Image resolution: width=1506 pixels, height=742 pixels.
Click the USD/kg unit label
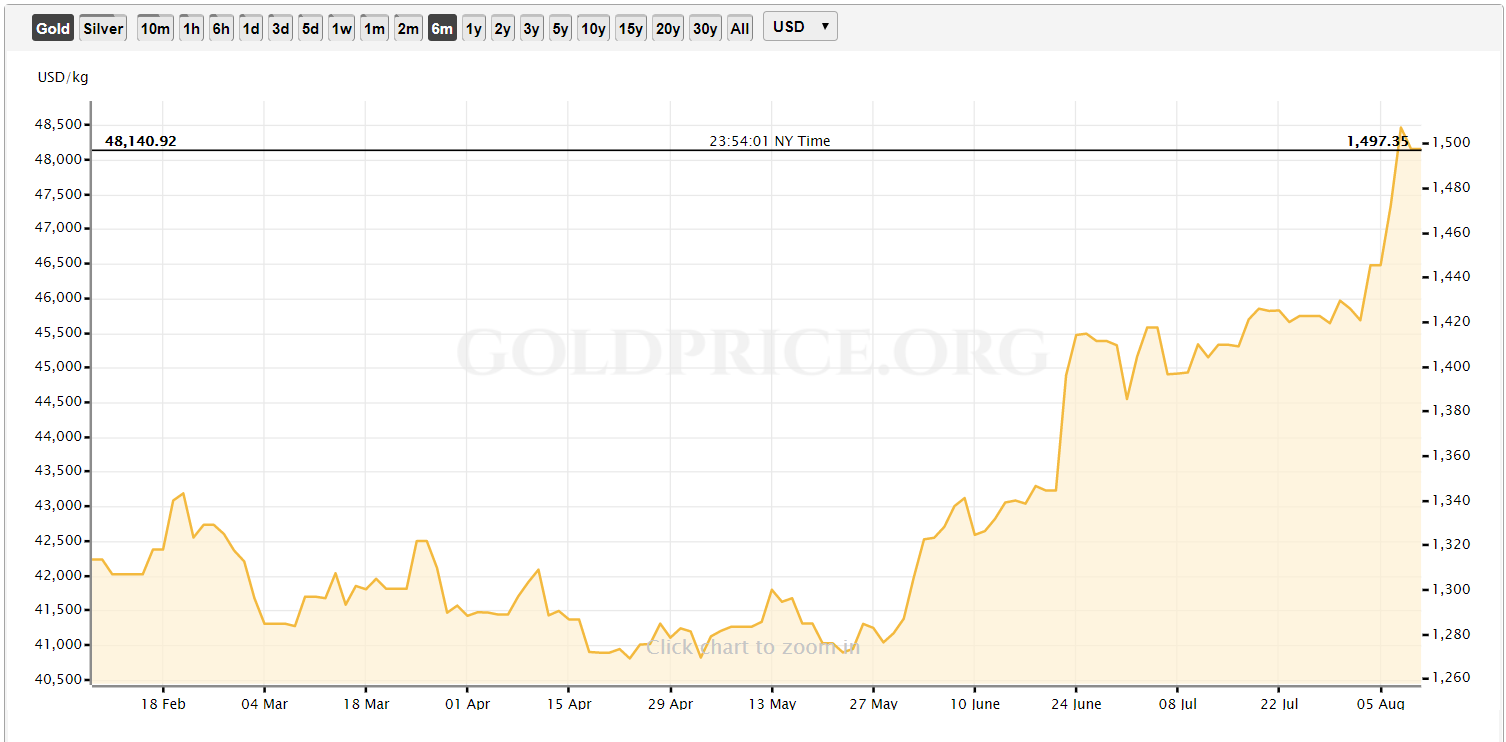(63, 77)
